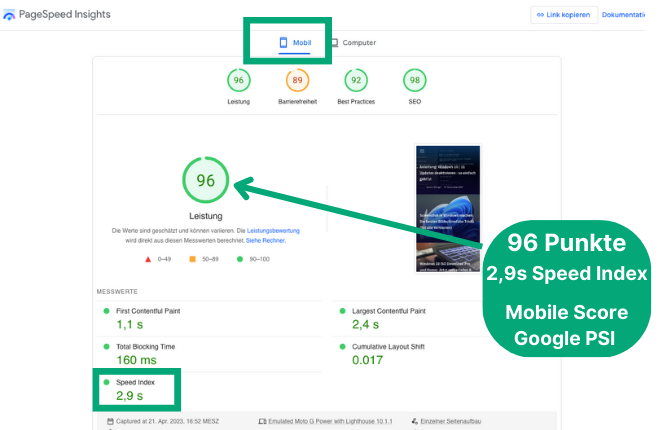The height and width of the screenshot is (430, 664).
Task: Open the Dokumentation link
Action: click(x=623, y=15)
